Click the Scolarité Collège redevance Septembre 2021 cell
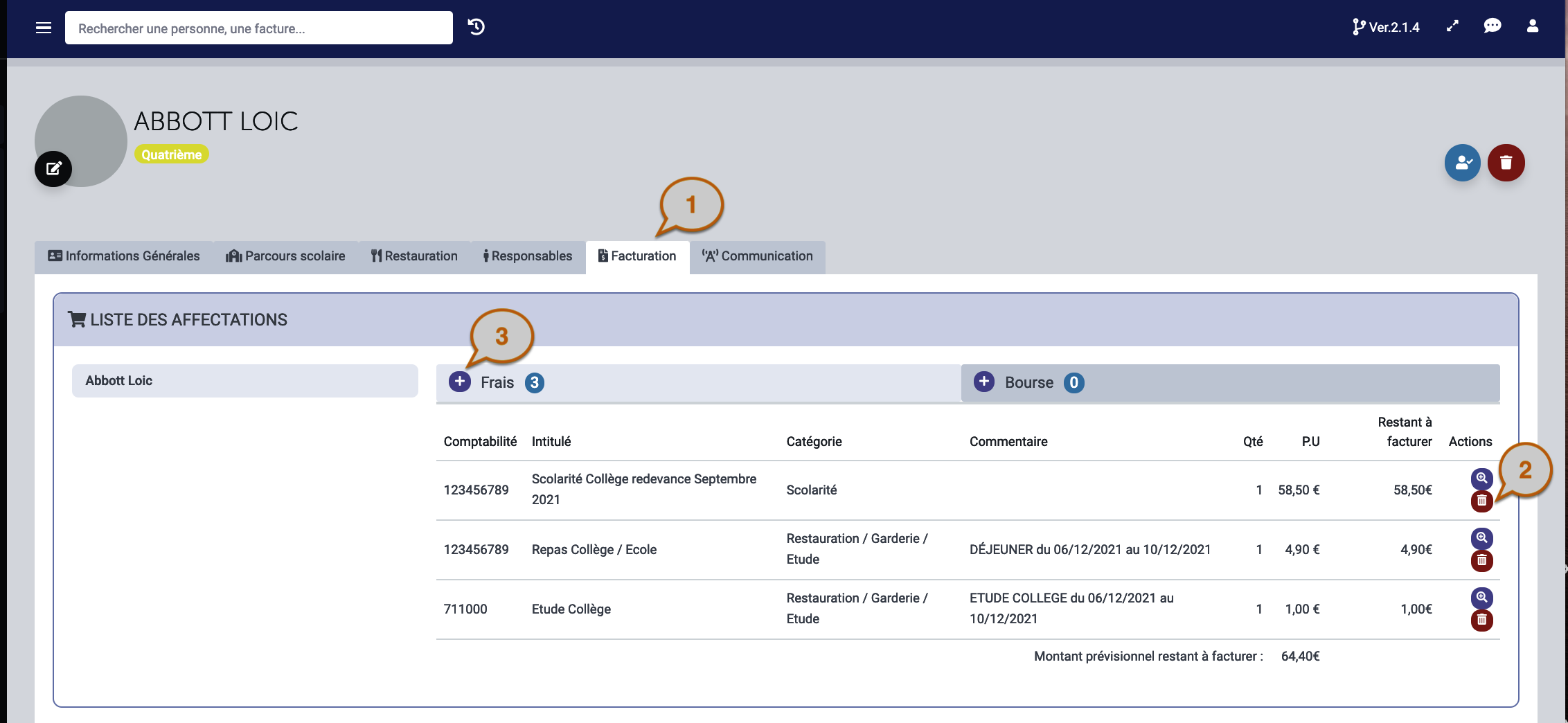 644,490
